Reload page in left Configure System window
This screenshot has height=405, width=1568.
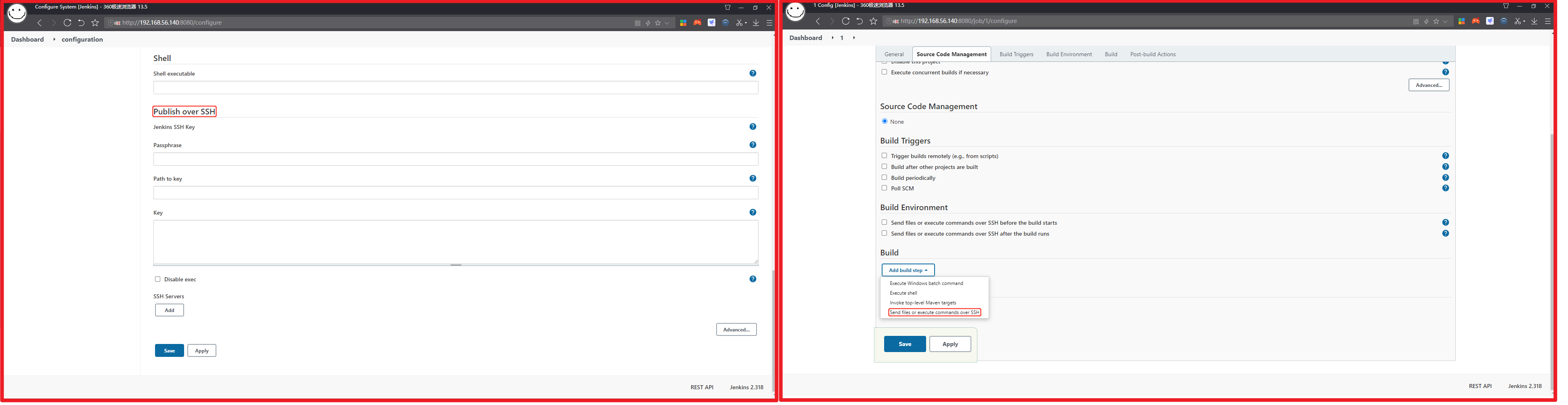[x=67, y=23]
